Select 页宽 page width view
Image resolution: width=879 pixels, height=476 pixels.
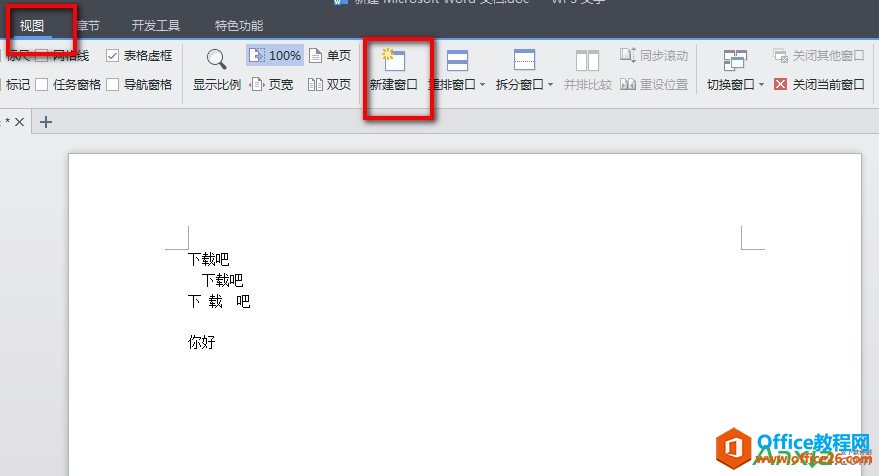tap(272, 85)
